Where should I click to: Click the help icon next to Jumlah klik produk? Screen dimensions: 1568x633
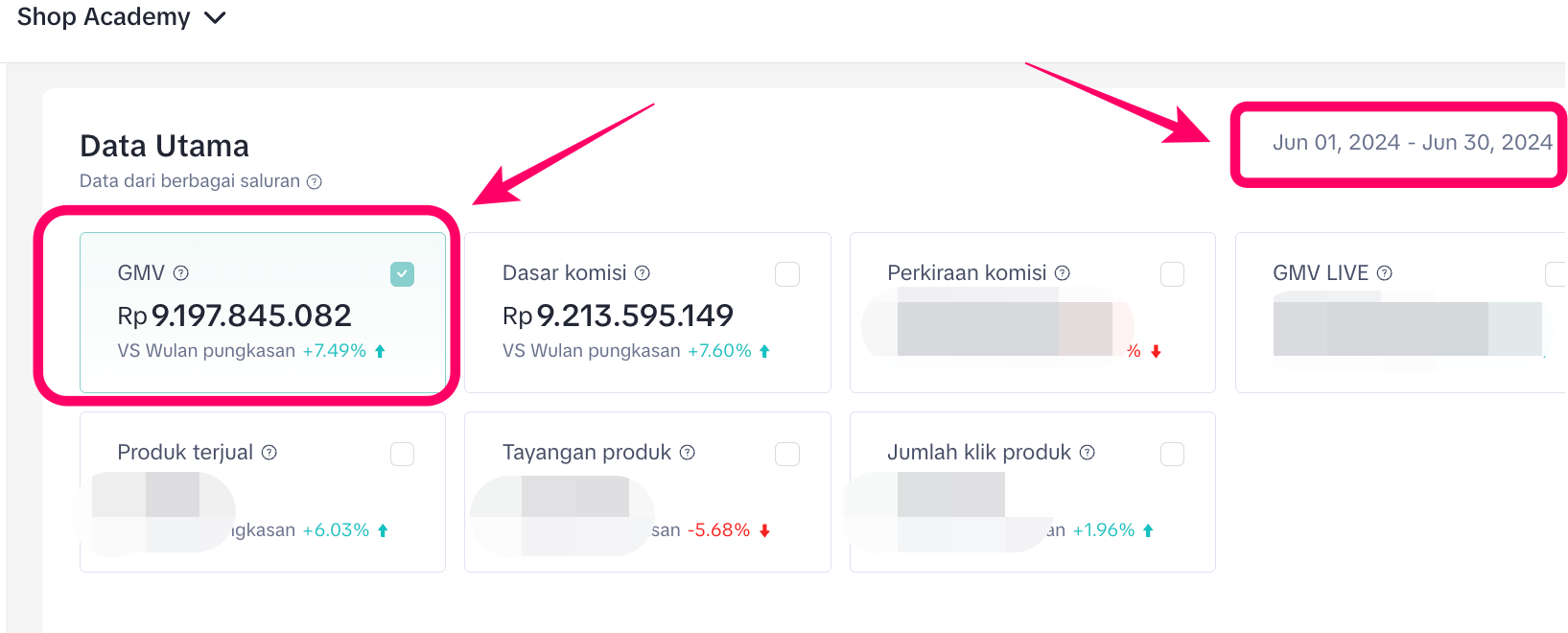[x=1088, y=453]
